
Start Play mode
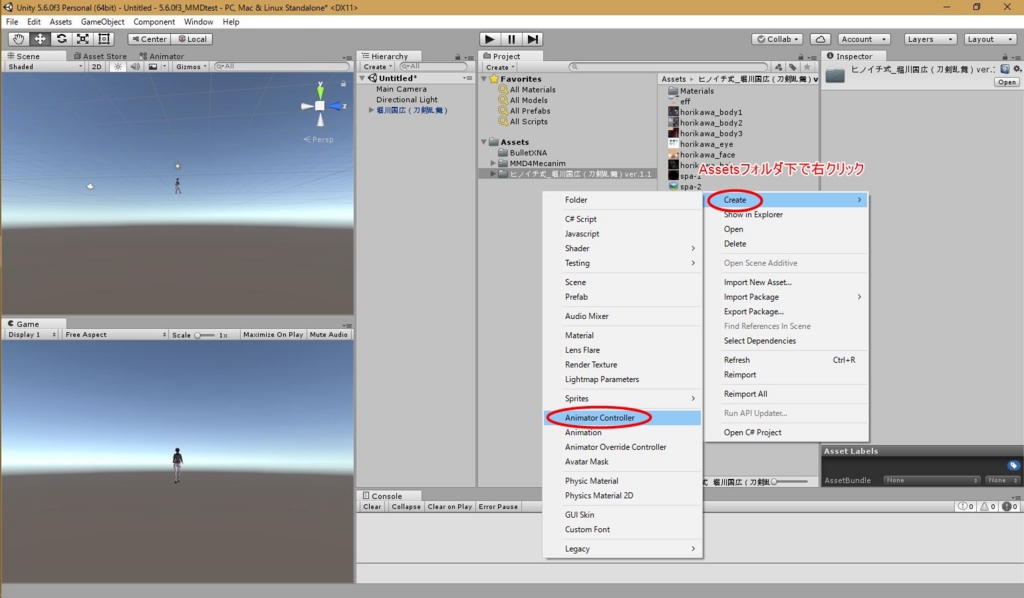pyautogui.click(x=489, y=39)
